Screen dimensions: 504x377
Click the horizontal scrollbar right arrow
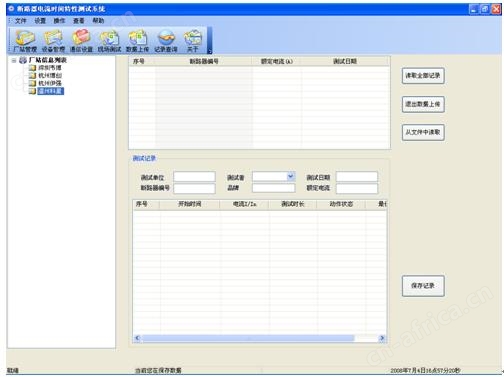pyautogui.click(x=382, y=338)
